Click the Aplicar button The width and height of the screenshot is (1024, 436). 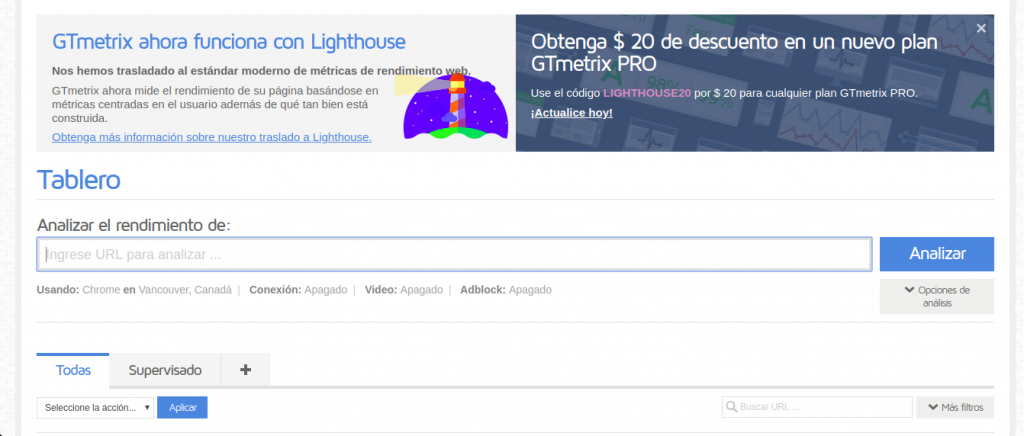coord(182,407)
